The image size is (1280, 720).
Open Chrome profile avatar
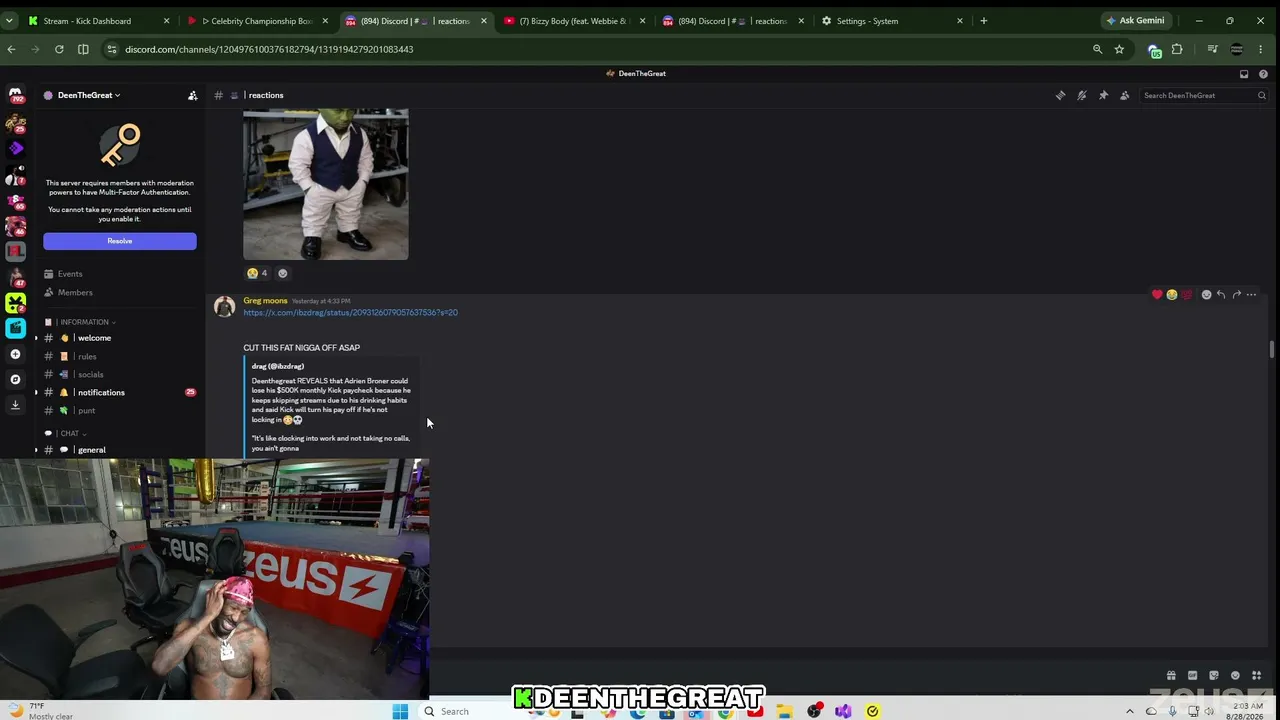[x=1237, y=49]
